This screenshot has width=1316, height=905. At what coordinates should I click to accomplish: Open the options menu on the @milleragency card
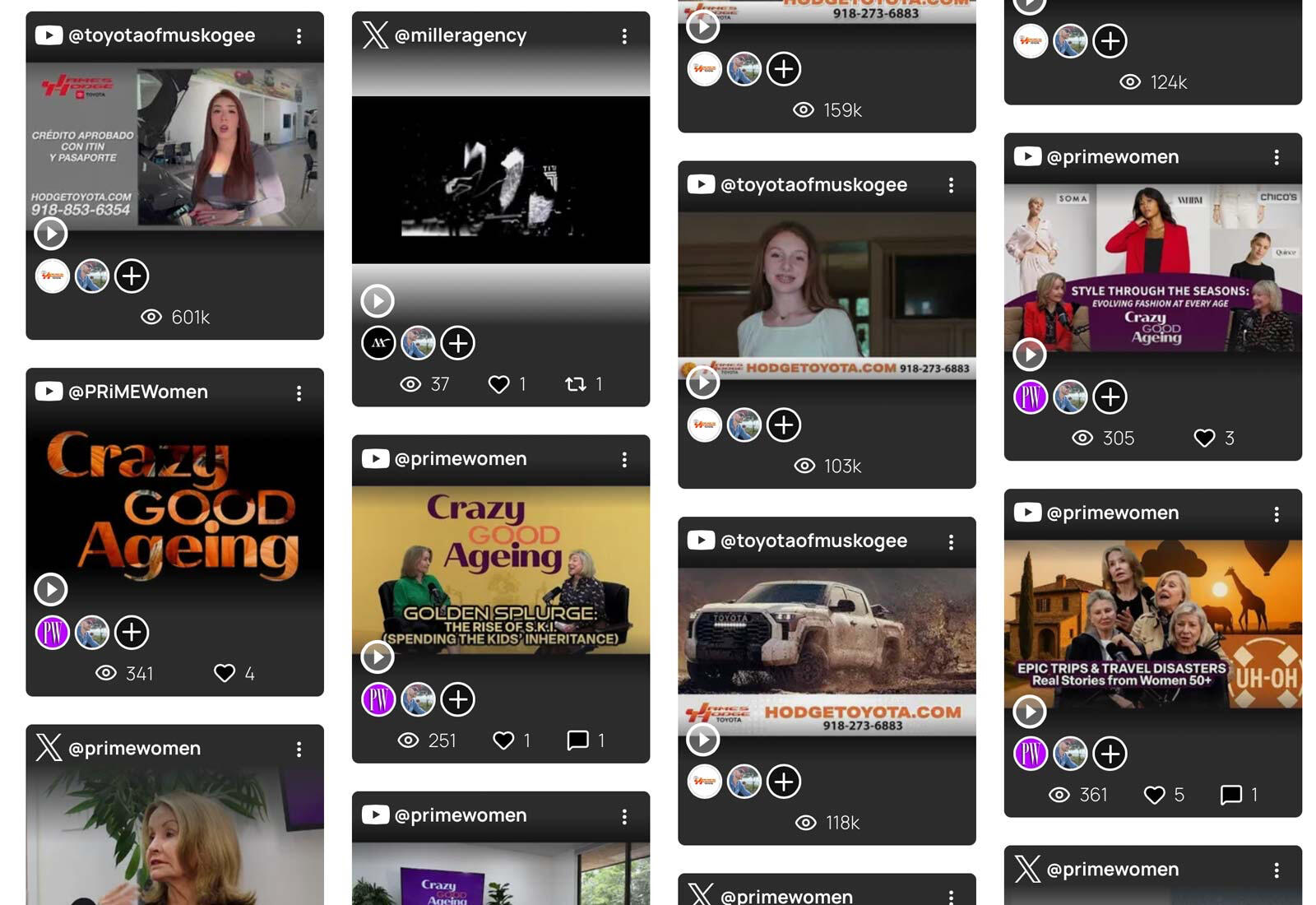point(624,36)
